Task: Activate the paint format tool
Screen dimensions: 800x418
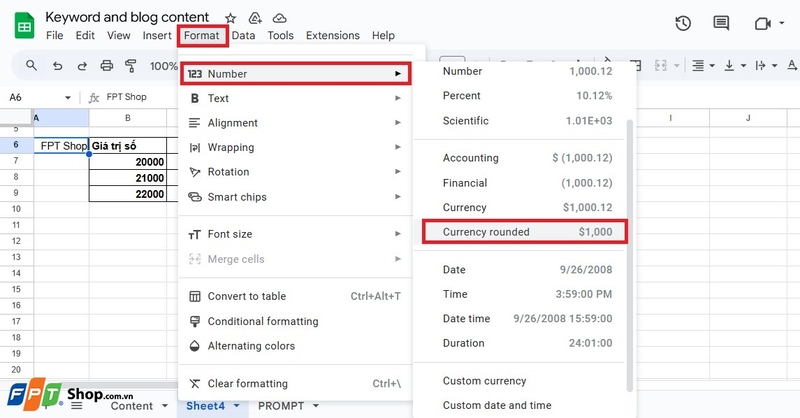Action: coord(131,65)
